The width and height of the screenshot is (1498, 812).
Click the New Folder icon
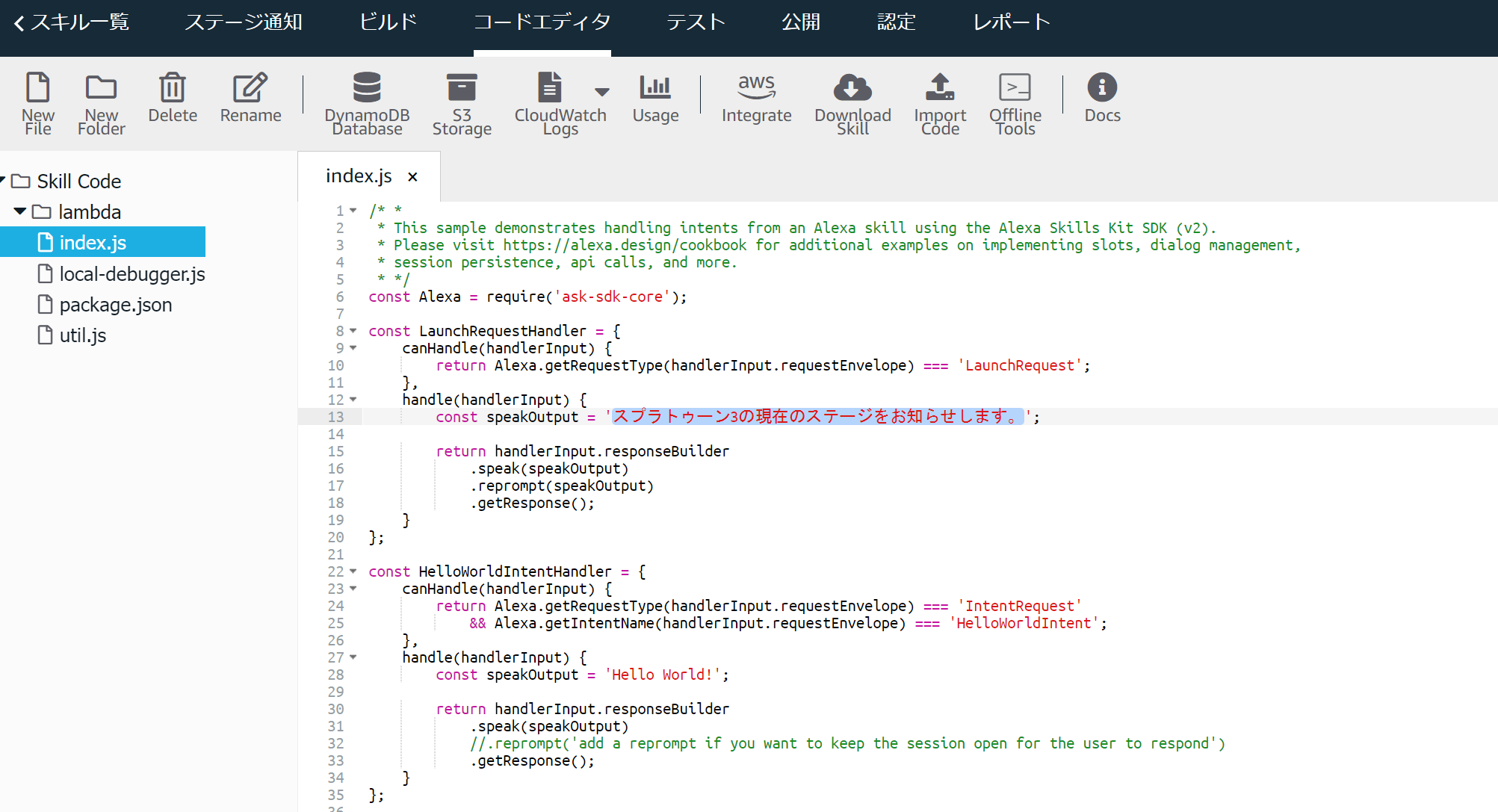(101, 88)
